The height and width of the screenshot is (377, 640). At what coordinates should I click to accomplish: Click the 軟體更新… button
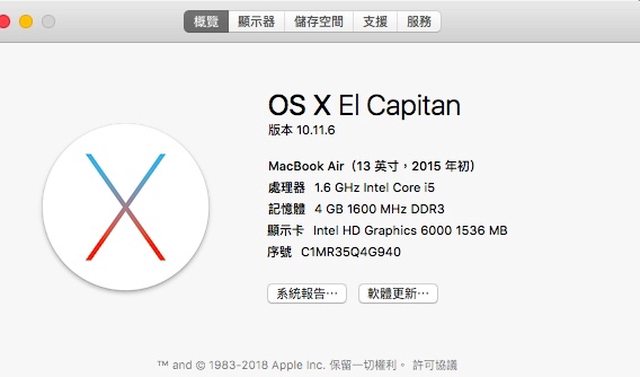coord(398,293)
